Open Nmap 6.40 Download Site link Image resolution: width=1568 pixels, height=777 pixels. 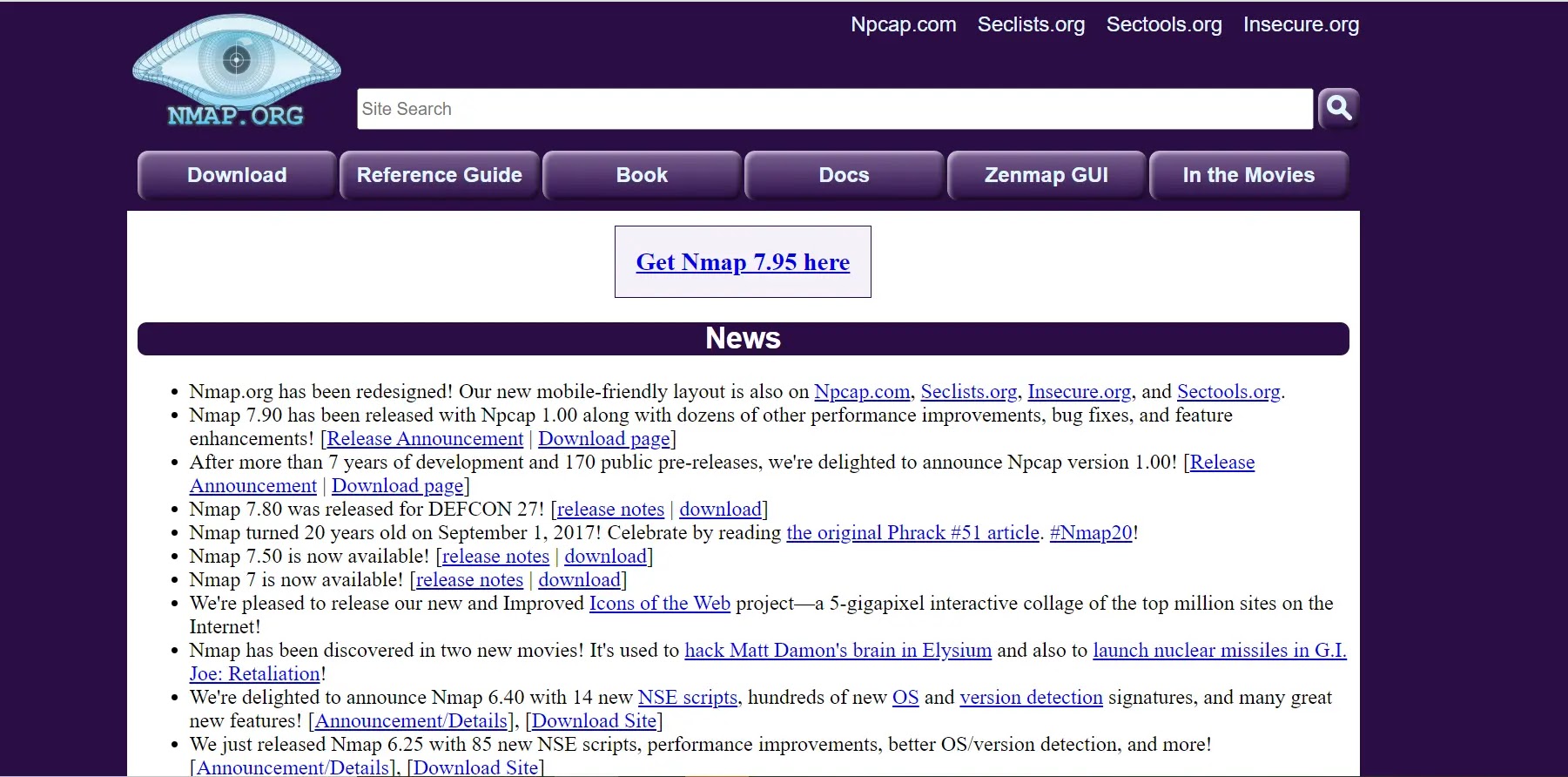[x=594, y=721]
